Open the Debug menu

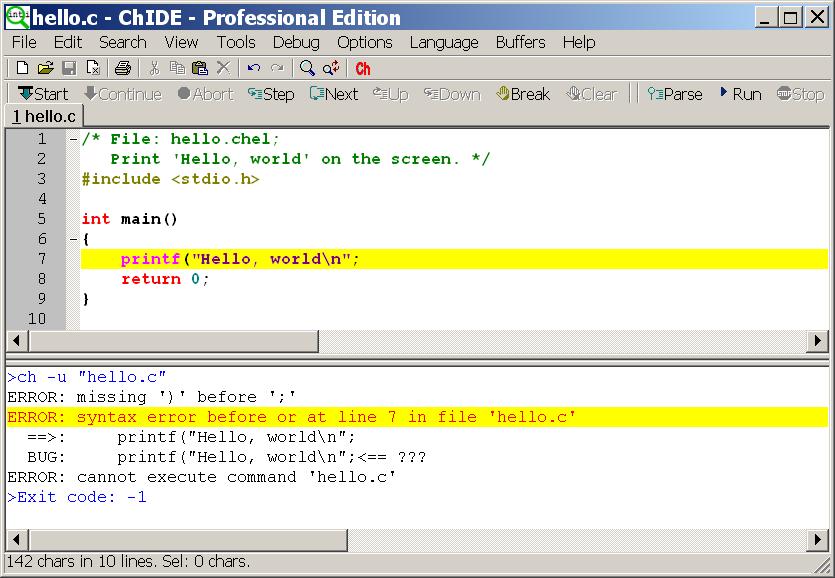pyautogui.click(x=296, y=42)
